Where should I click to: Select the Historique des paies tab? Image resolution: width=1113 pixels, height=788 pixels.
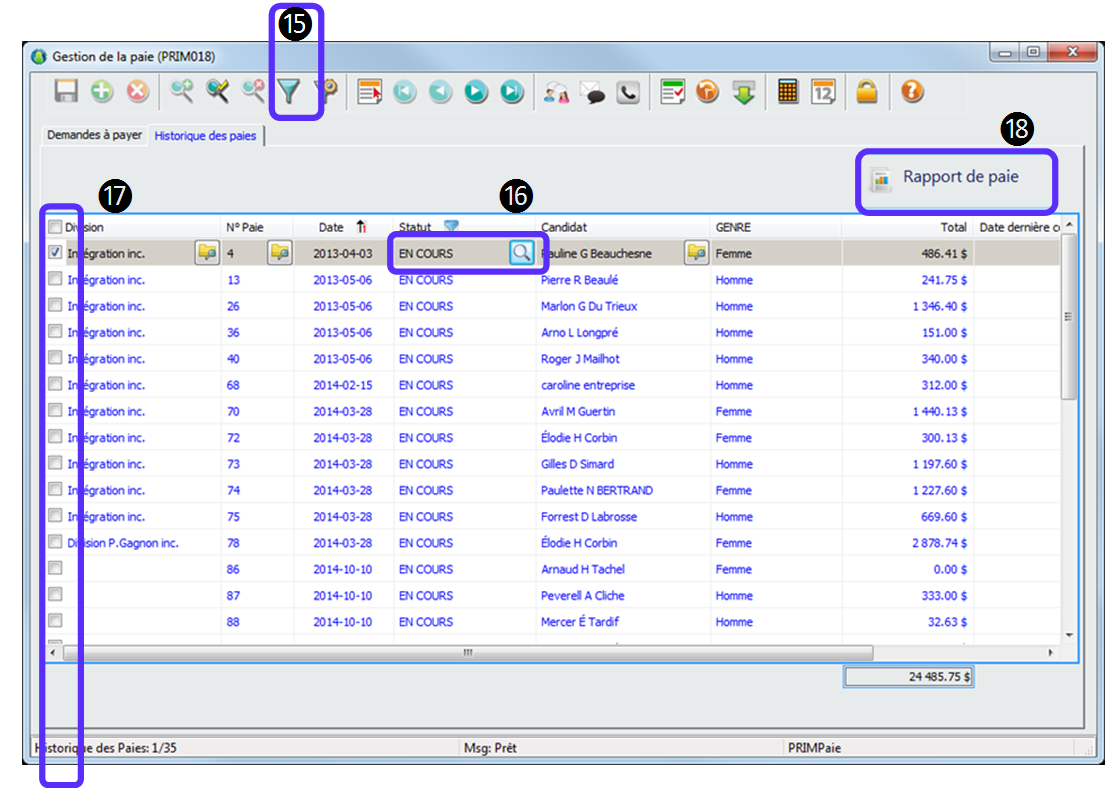205,135
